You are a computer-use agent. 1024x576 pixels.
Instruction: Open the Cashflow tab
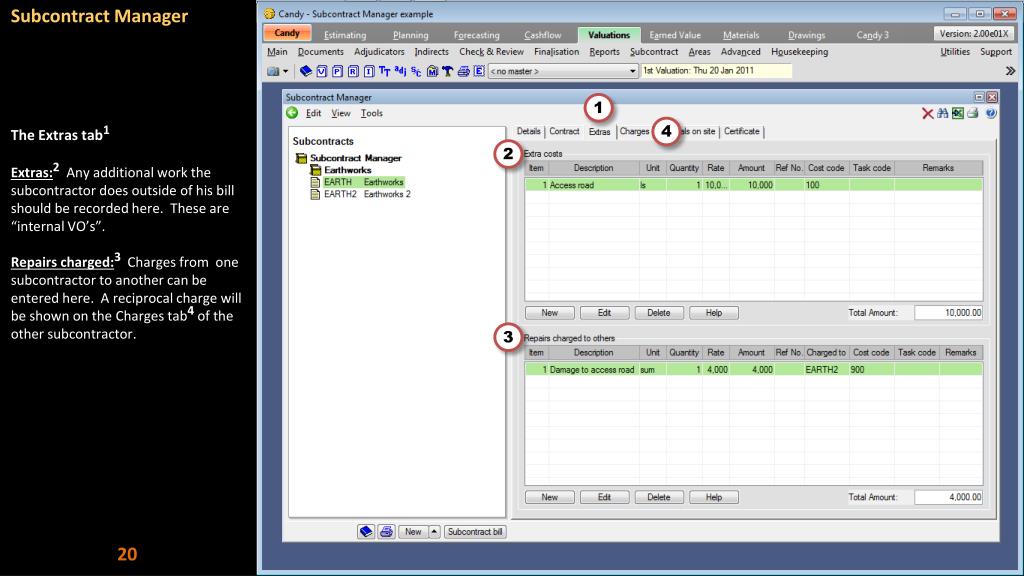(x=543, y=35)
